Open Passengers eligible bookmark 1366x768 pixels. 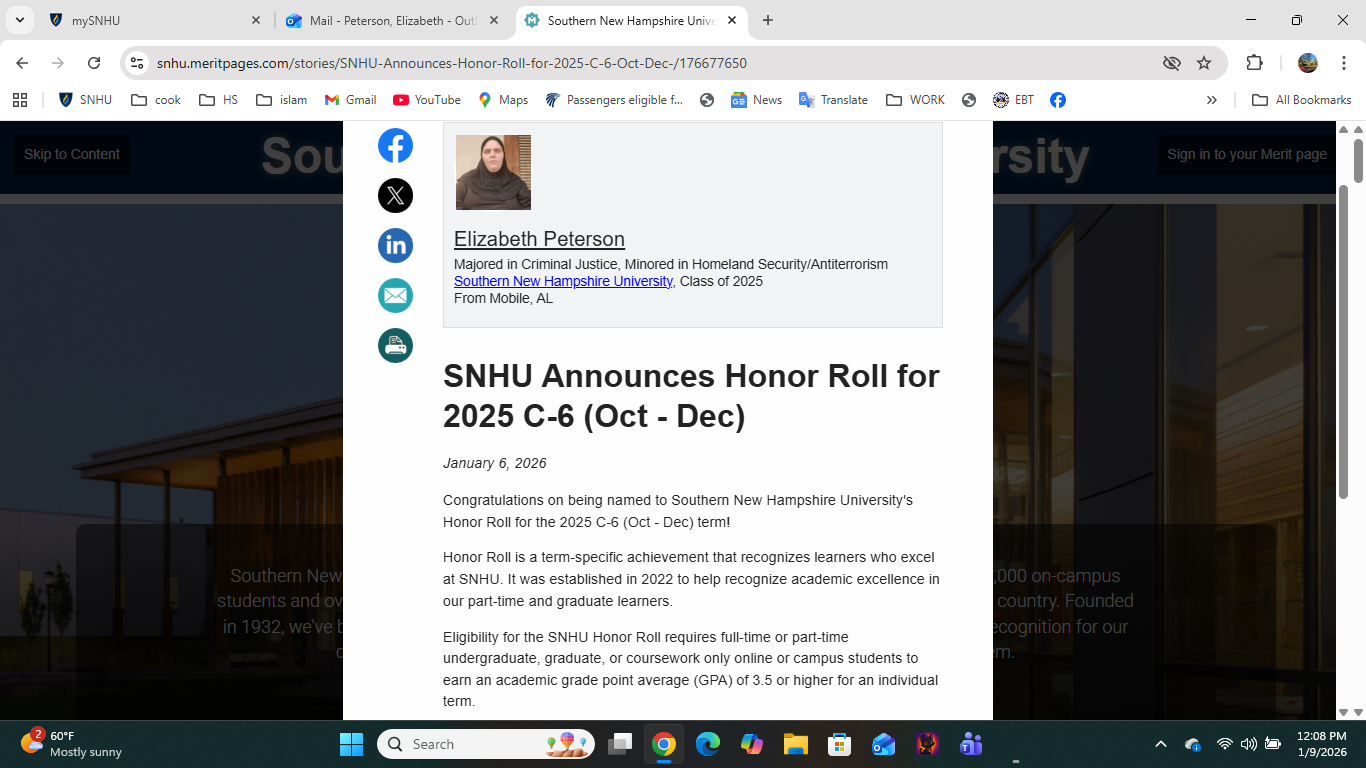pyautogui.click(x=615, y=100)
